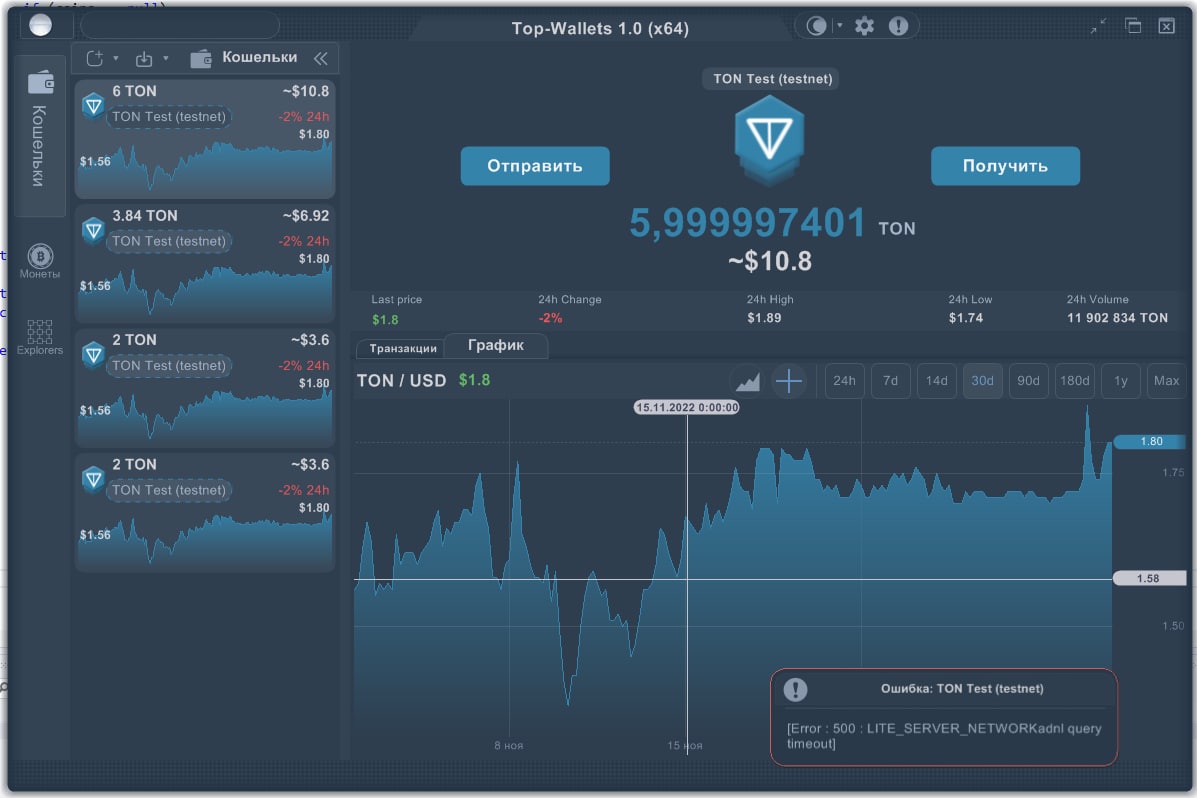Click the compact mode arrows icon in the title bar
Viewport: 1197px width, 798px height.
(1099, 27)
